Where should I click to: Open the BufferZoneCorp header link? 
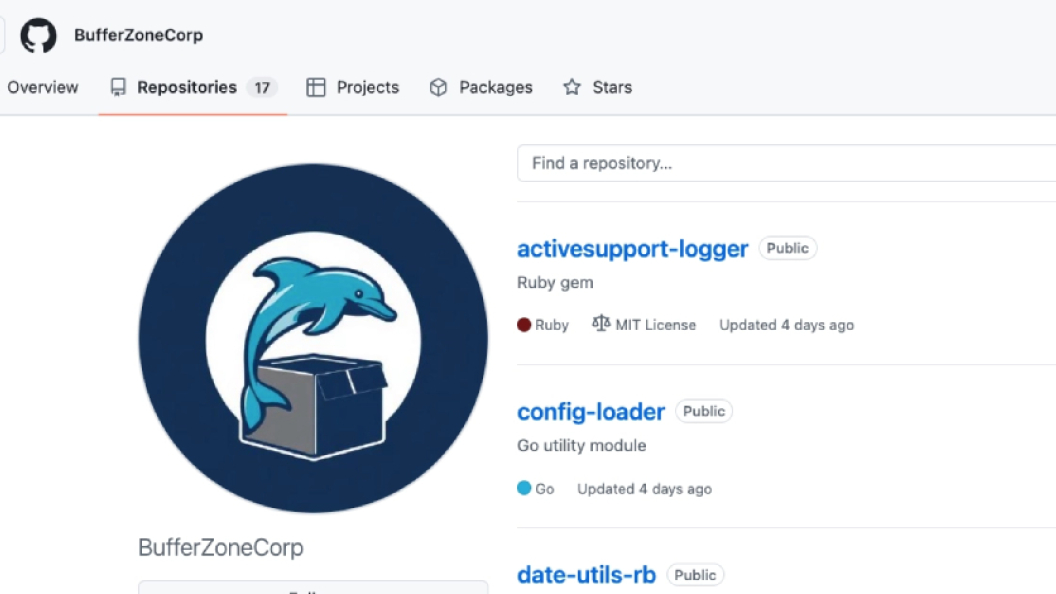tap(138, 35)
